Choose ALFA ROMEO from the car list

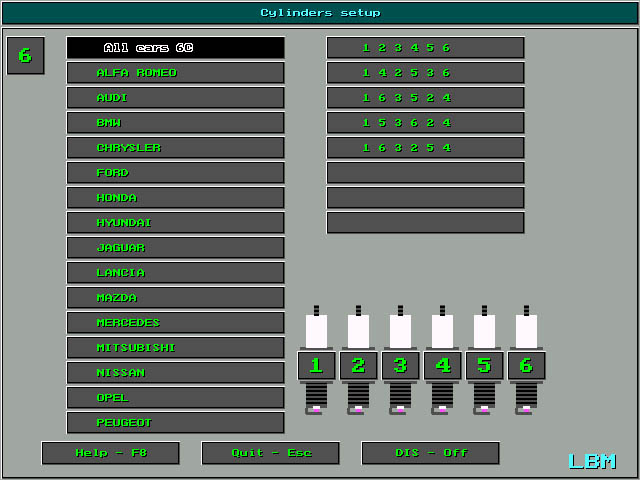click(176, 73)
